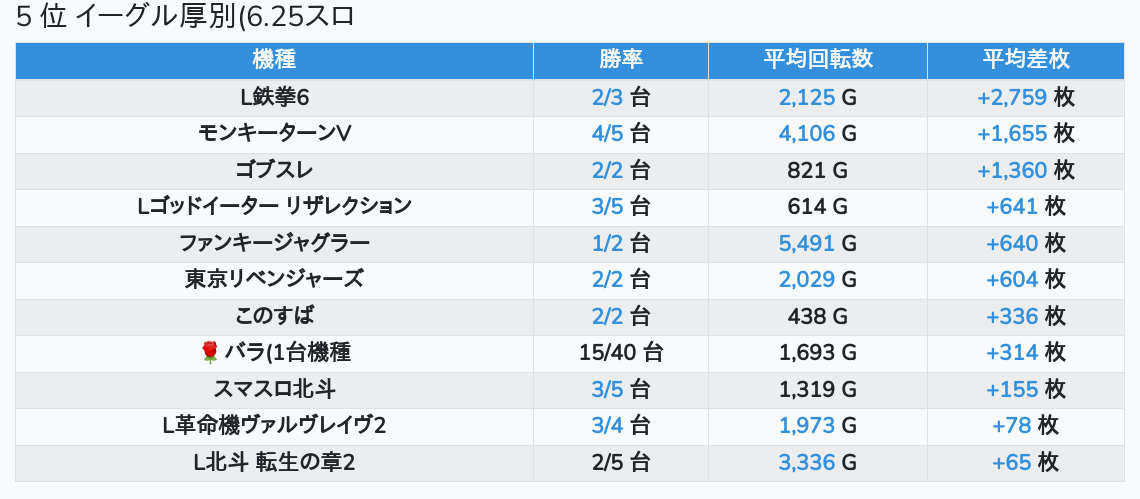
Task: Open the +1,360 link in the ゴブスレ row
Action: pos(1012,170)
